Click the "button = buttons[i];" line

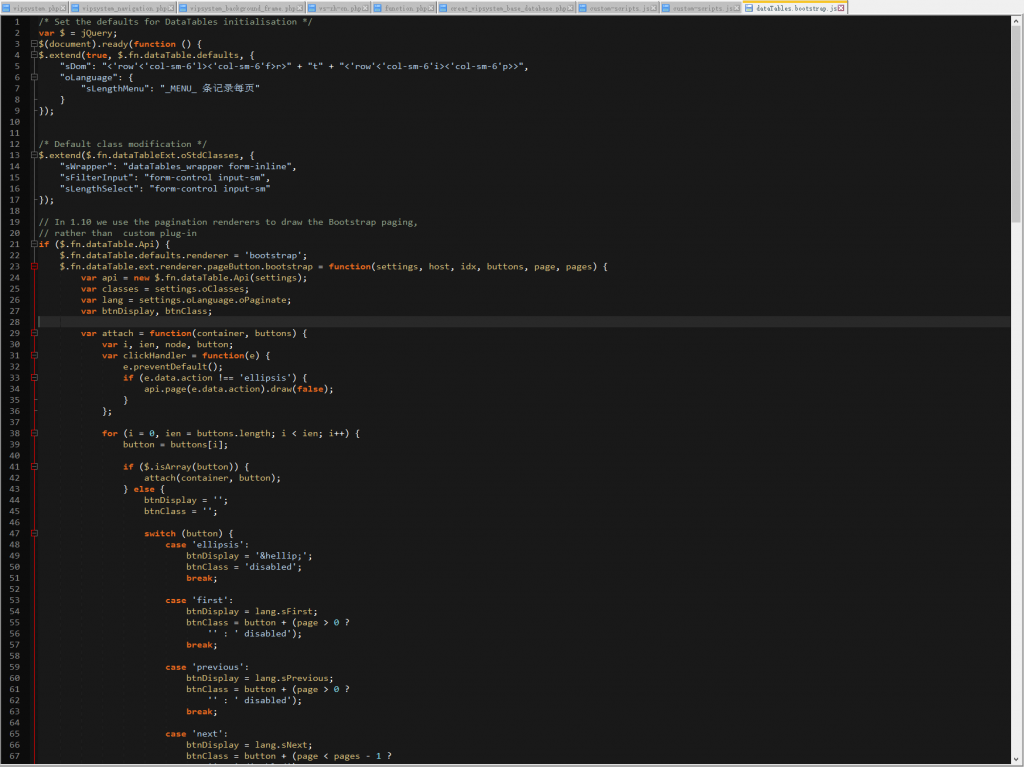tap(176, 444)
